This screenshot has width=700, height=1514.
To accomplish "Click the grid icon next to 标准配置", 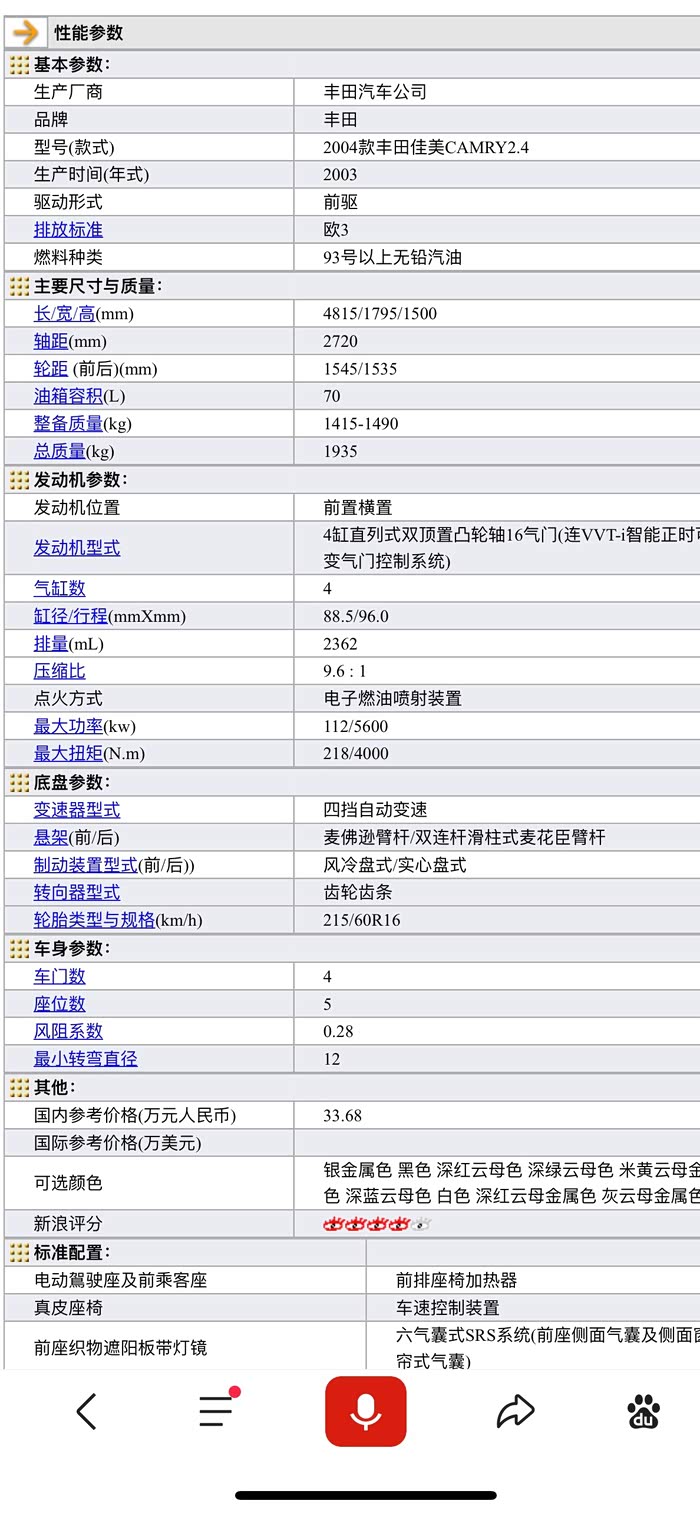I will tap(19, 1253).
